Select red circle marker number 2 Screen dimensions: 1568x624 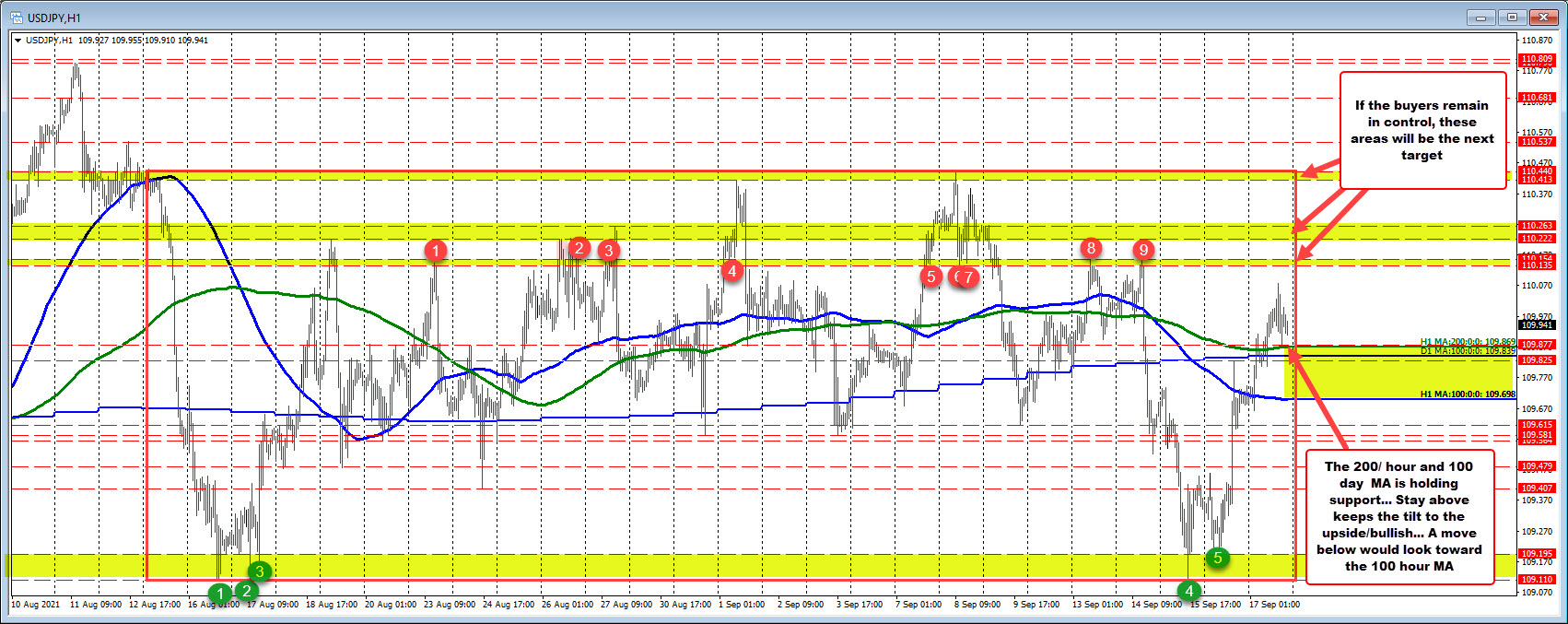click(579, 247)
